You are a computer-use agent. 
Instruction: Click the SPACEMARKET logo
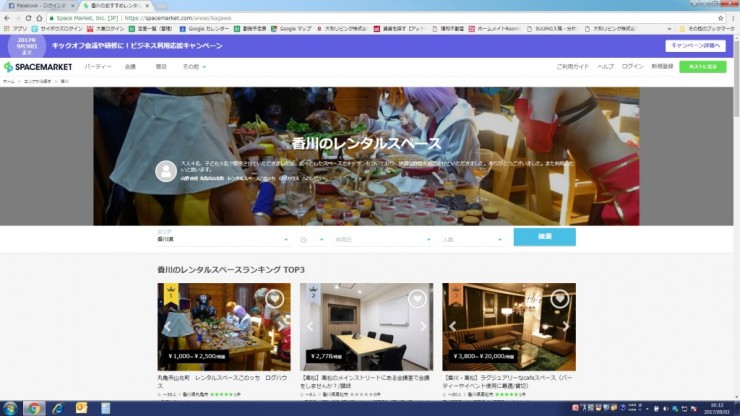pyautogui.click(x=38, y=67)
